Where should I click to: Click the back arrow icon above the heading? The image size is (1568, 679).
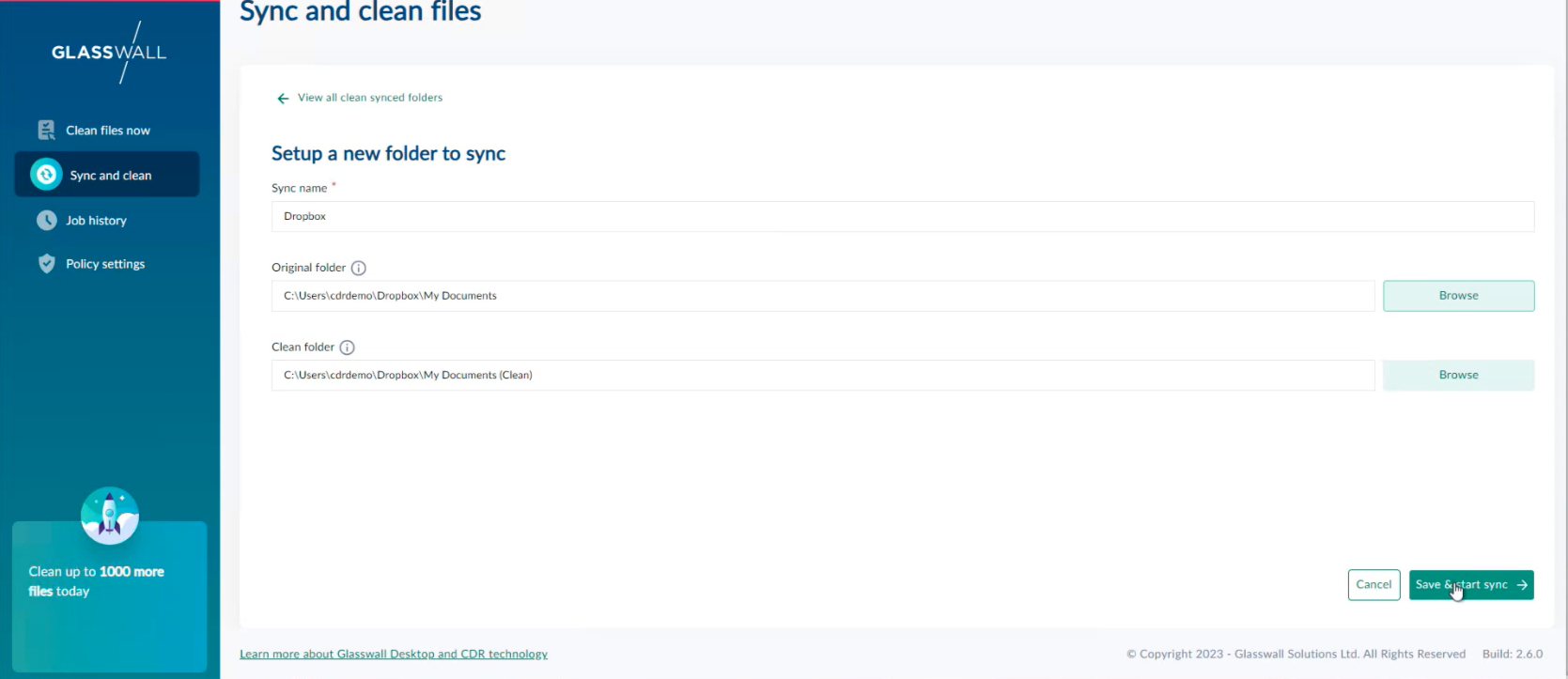coord(283,99)
